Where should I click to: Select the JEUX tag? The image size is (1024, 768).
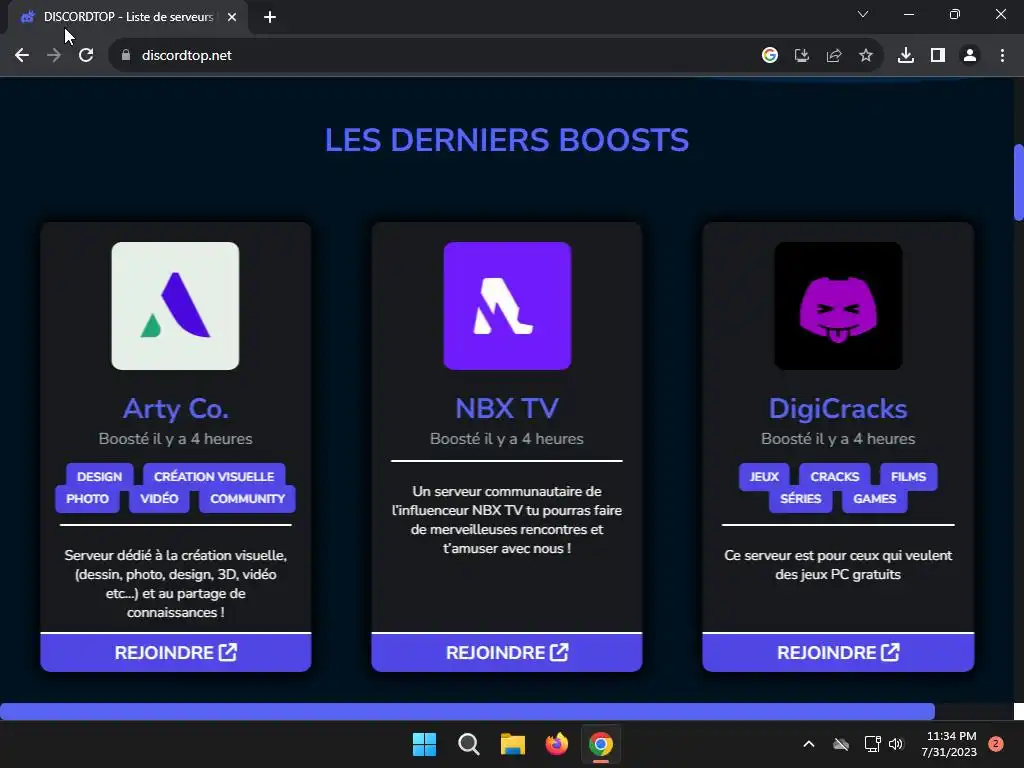[x=764, y=476]
